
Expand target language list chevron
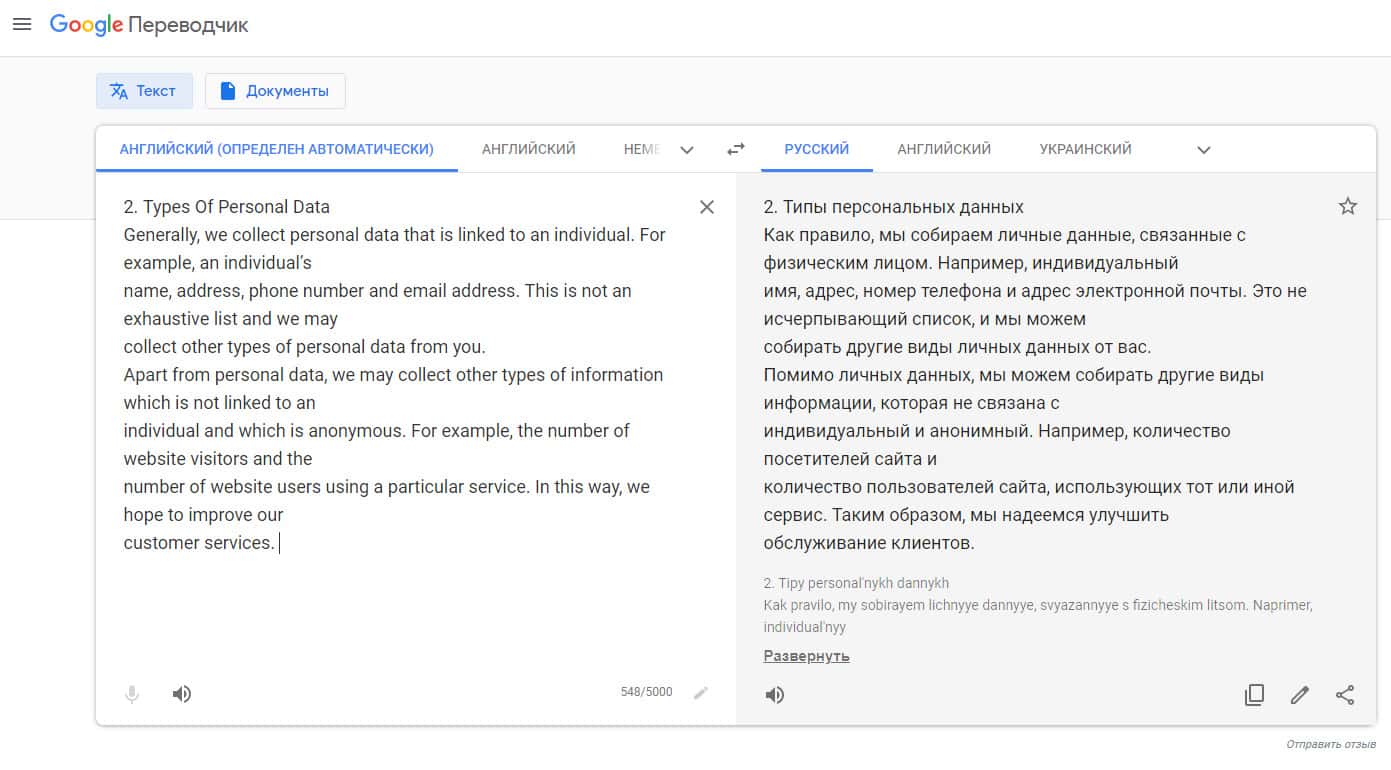point(1204,150)
